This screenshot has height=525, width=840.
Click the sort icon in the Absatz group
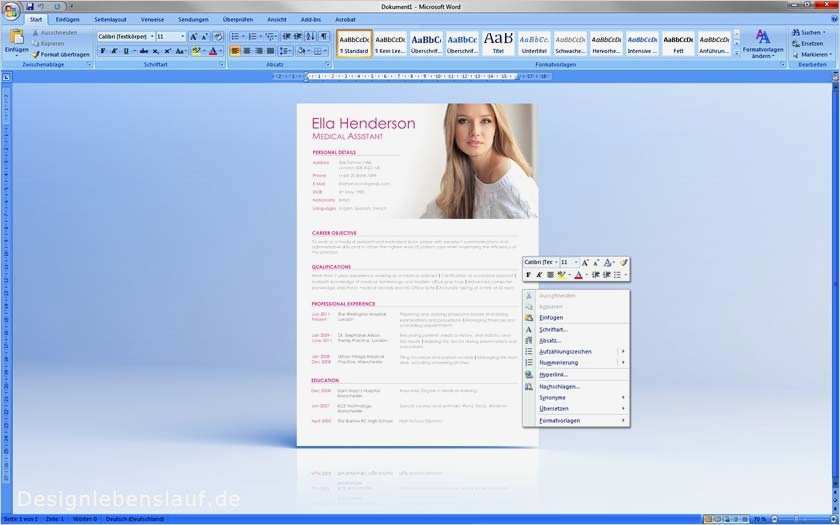point(311,36)
